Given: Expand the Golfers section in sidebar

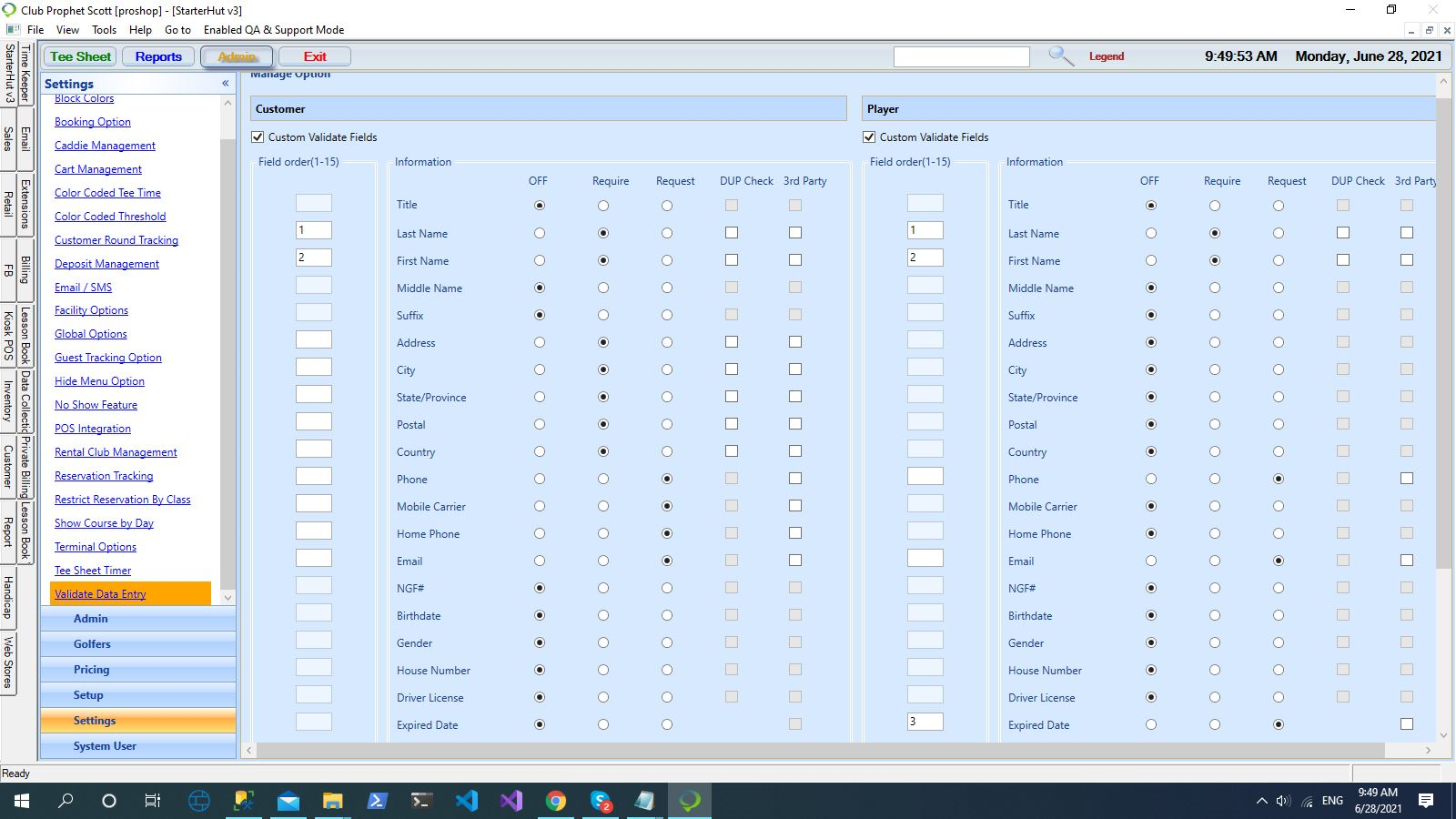Looking at the screenshot, I should click(x=92, y=644).
